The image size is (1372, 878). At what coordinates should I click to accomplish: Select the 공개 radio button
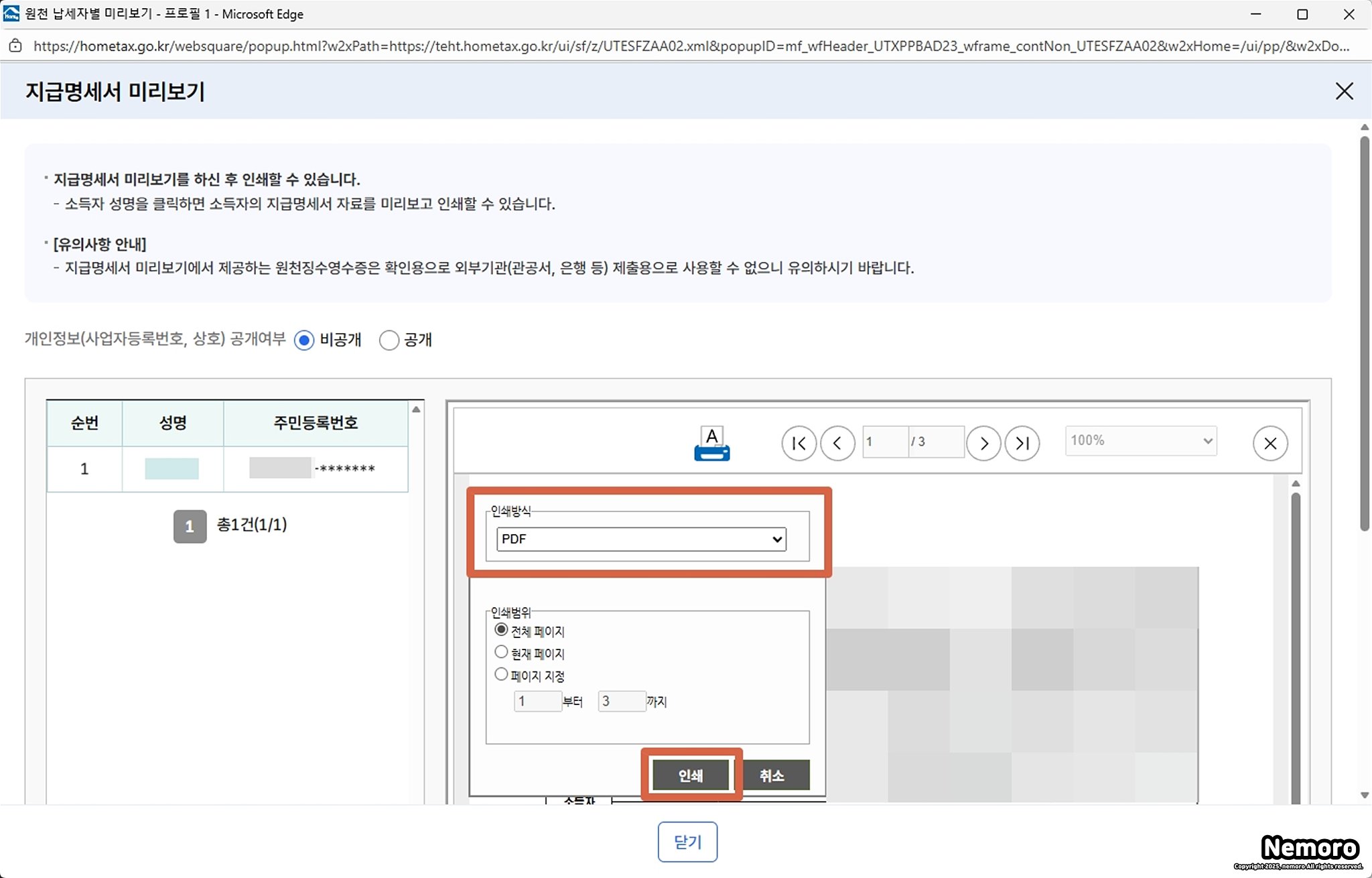pyautogui.click(x=389, y=340)
